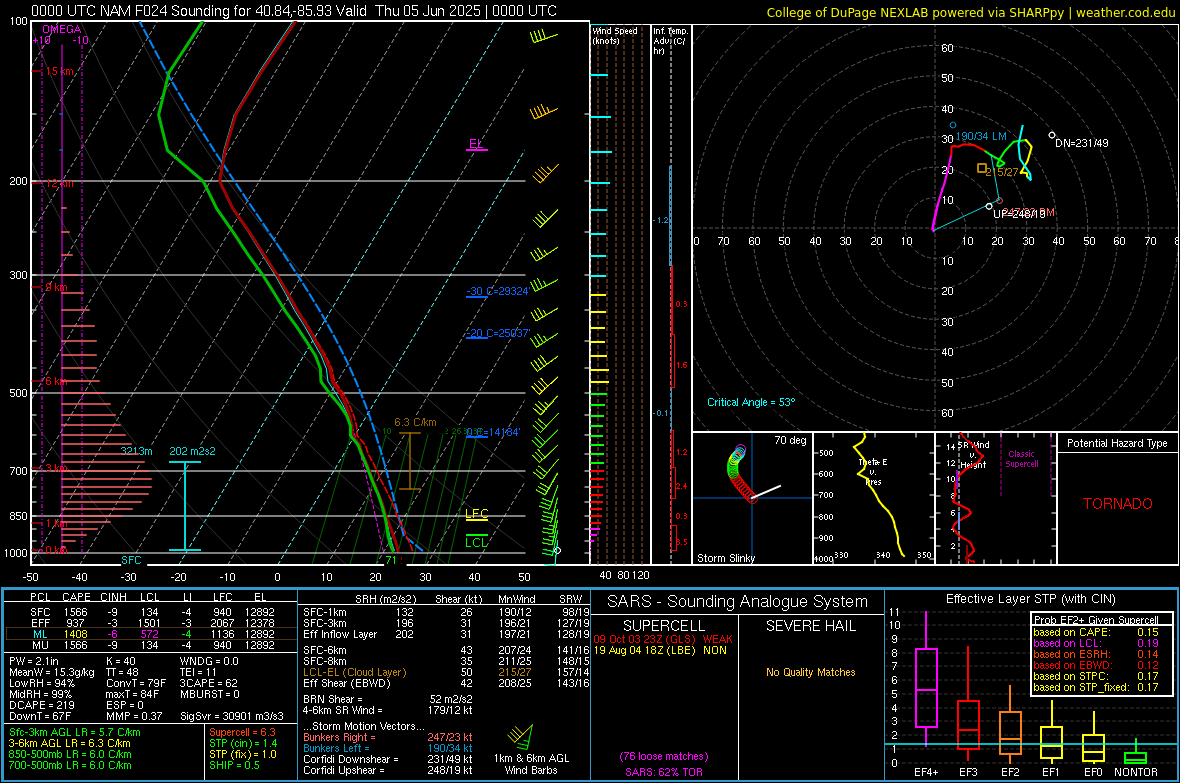1180x783 pixels.
Task: Click the Effective Layer STP (with CIN) title
Action: (x=1030, y=599)
